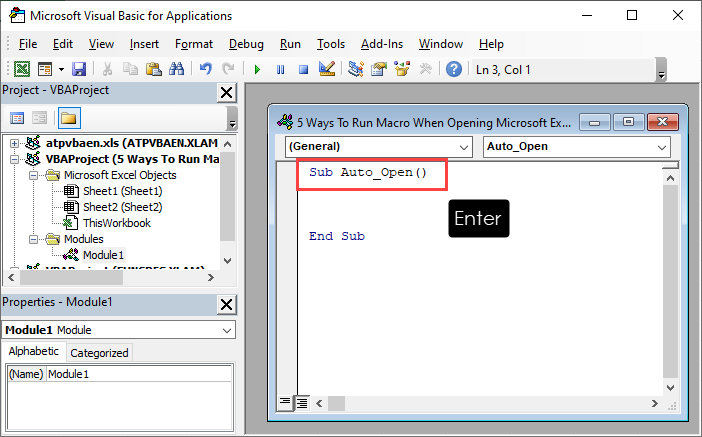The image size is (702, 437).
Task: Open the Add-Ins menu
Action: click(x=382, y=44)
